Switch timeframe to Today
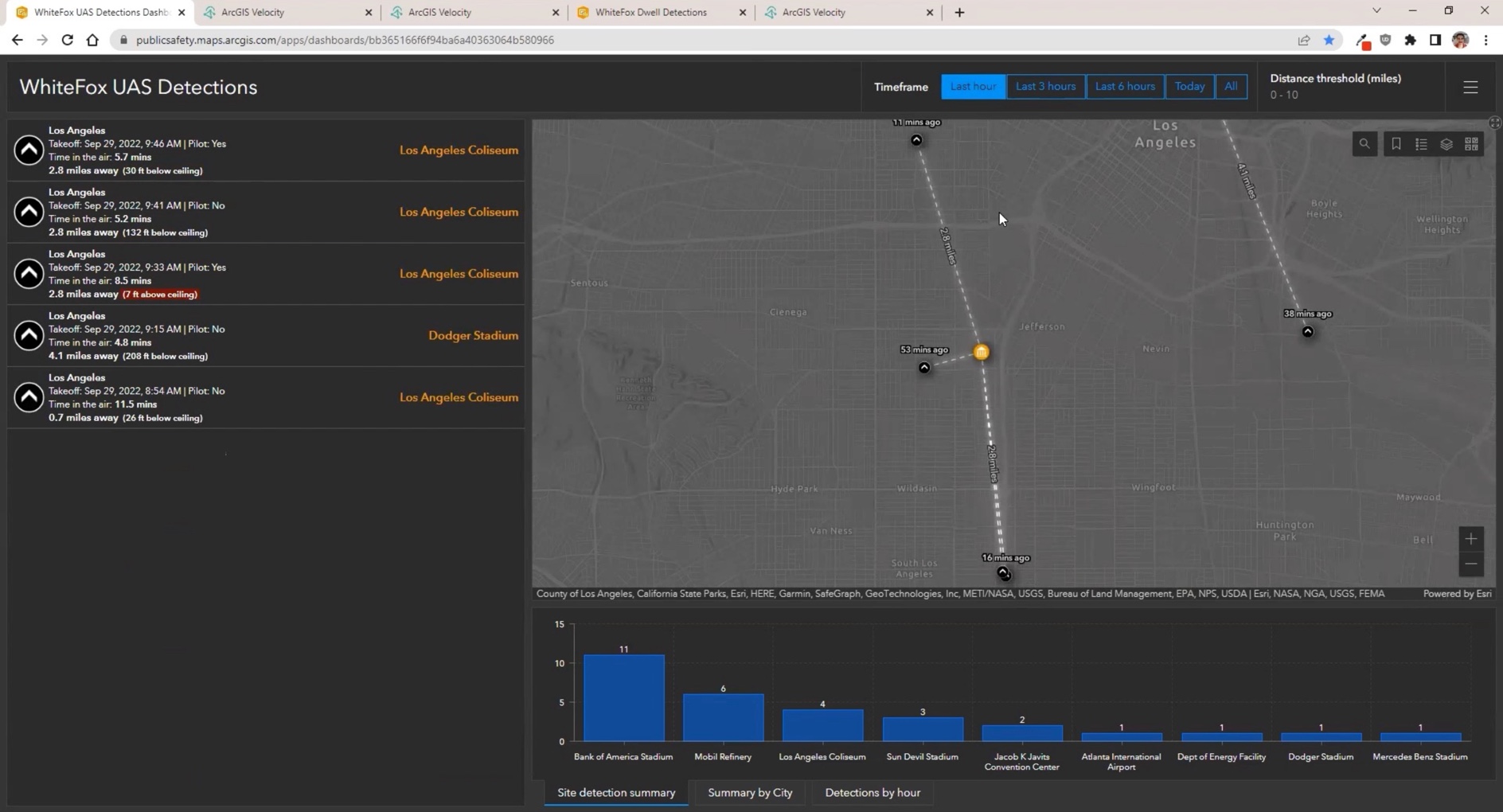1503x812 pixels. pos(1189,86)
